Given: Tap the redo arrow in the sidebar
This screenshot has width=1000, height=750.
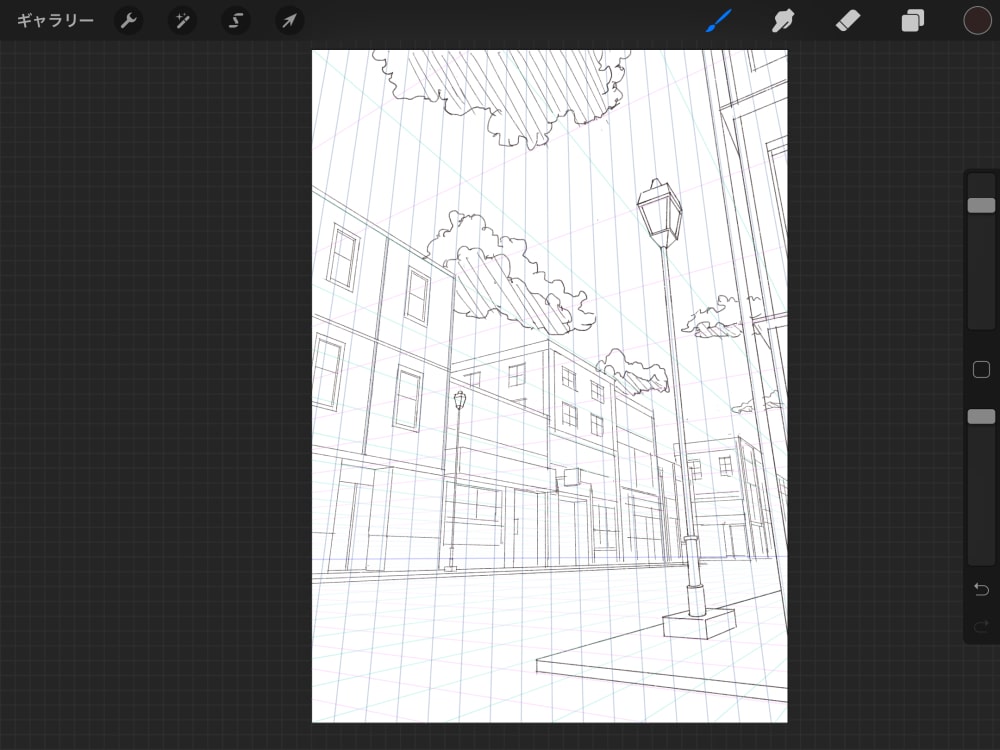Looking at the screenshot, I should pyautogui.click(x=981, y=627).
